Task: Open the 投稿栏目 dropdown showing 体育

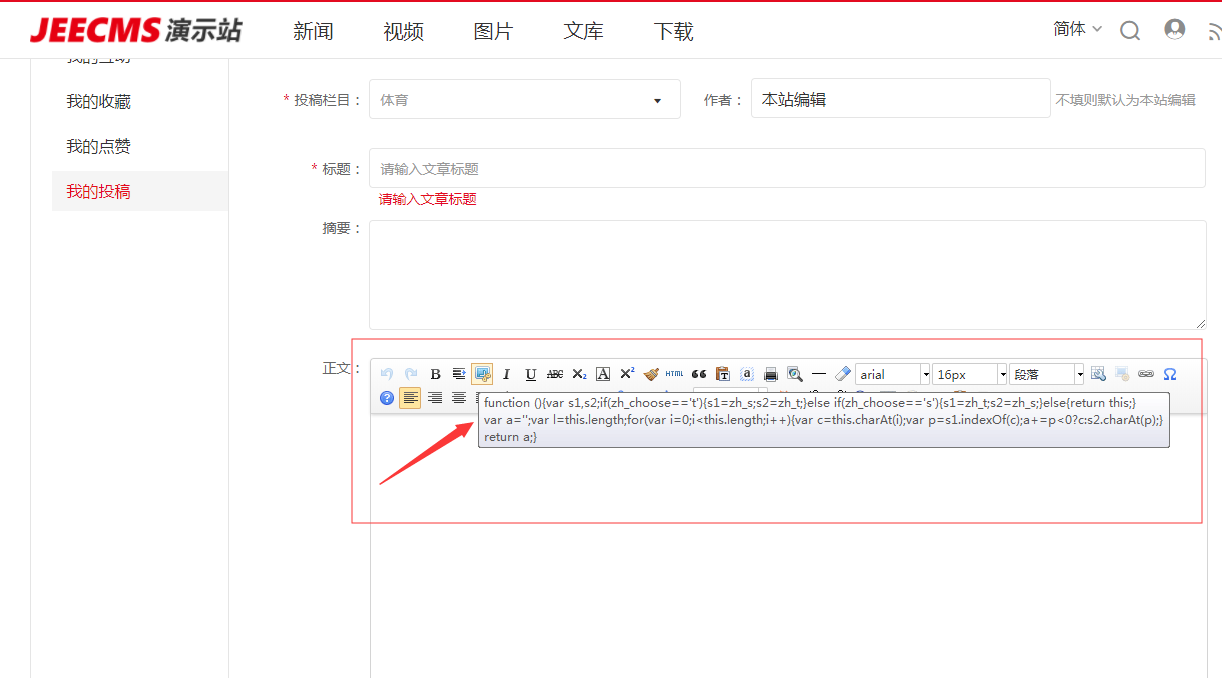Action: [x=525, y=99]
